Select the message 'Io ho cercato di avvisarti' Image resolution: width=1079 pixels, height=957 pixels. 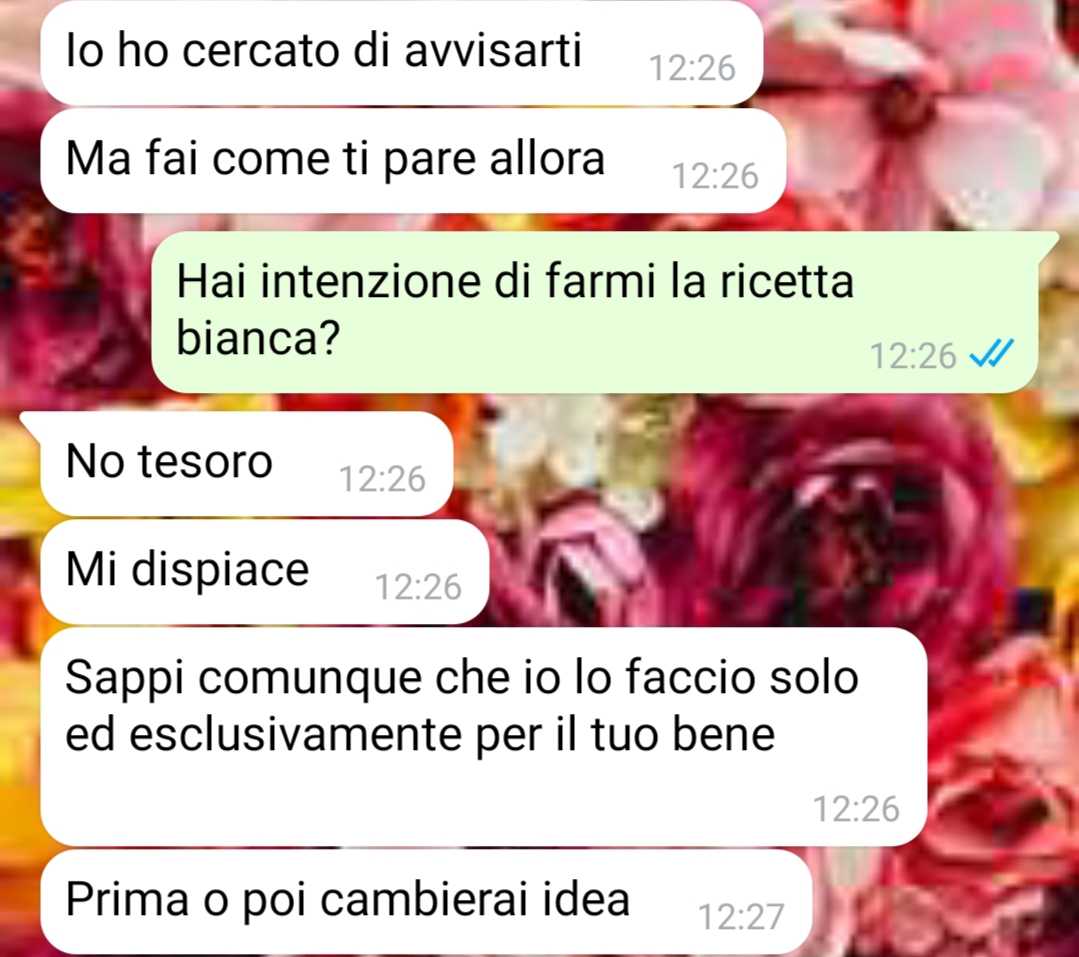pos(402,53)
